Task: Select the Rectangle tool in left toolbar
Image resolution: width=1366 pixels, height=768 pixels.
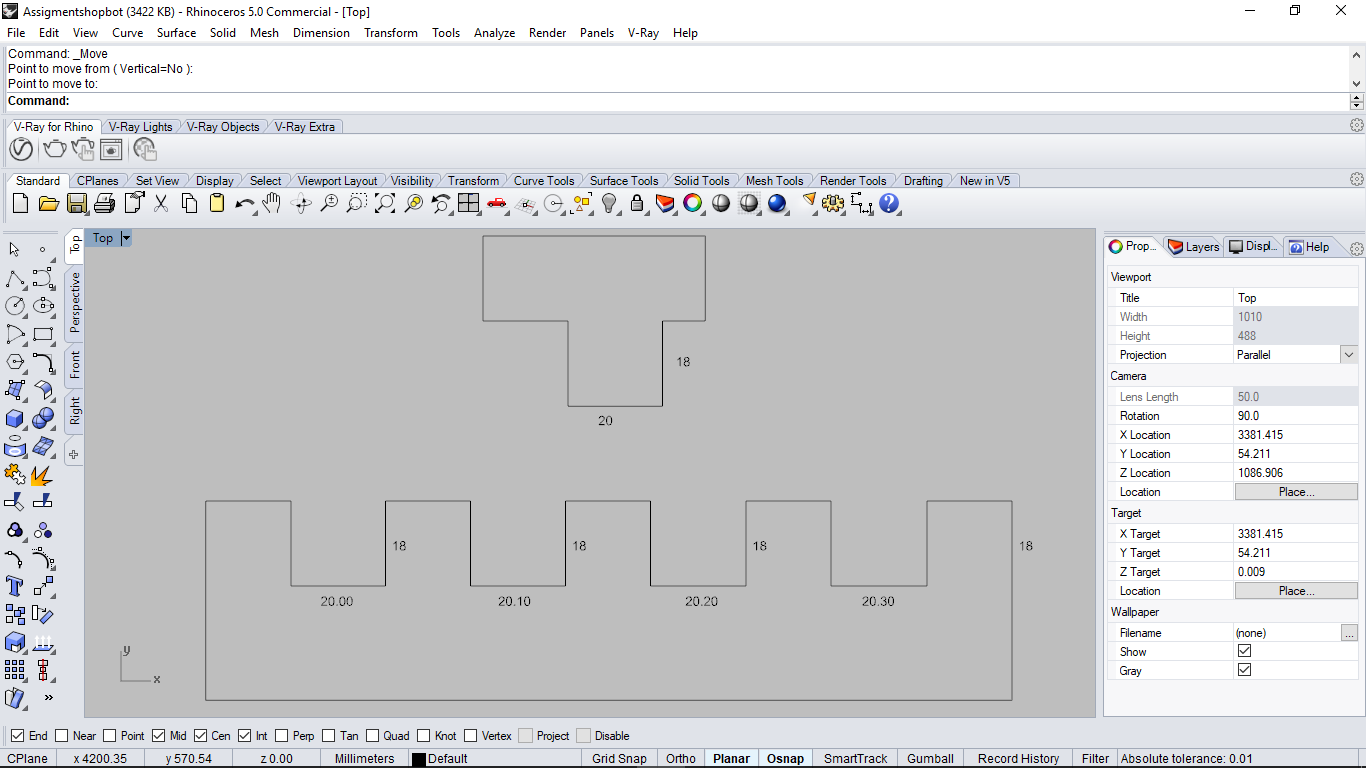Action: point(43,334)
